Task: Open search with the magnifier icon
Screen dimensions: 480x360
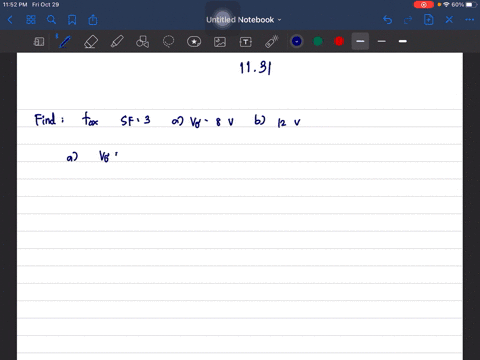Action: pyautogui.click(x=51, y=20)
